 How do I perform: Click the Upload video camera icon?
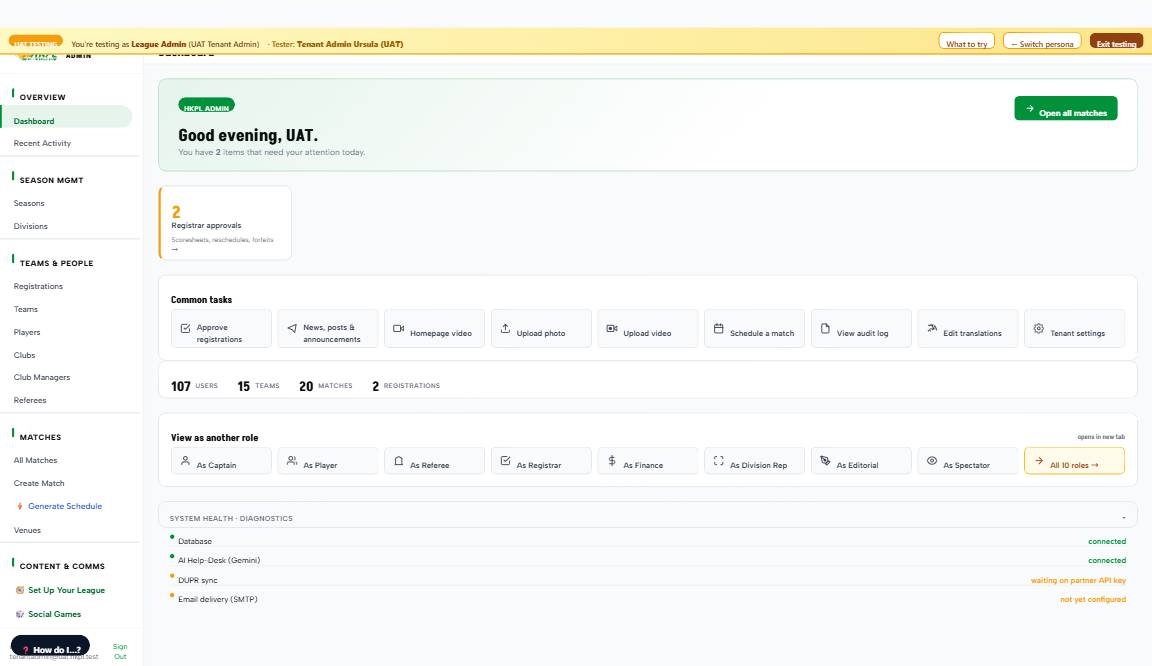(x=612, y=328)
